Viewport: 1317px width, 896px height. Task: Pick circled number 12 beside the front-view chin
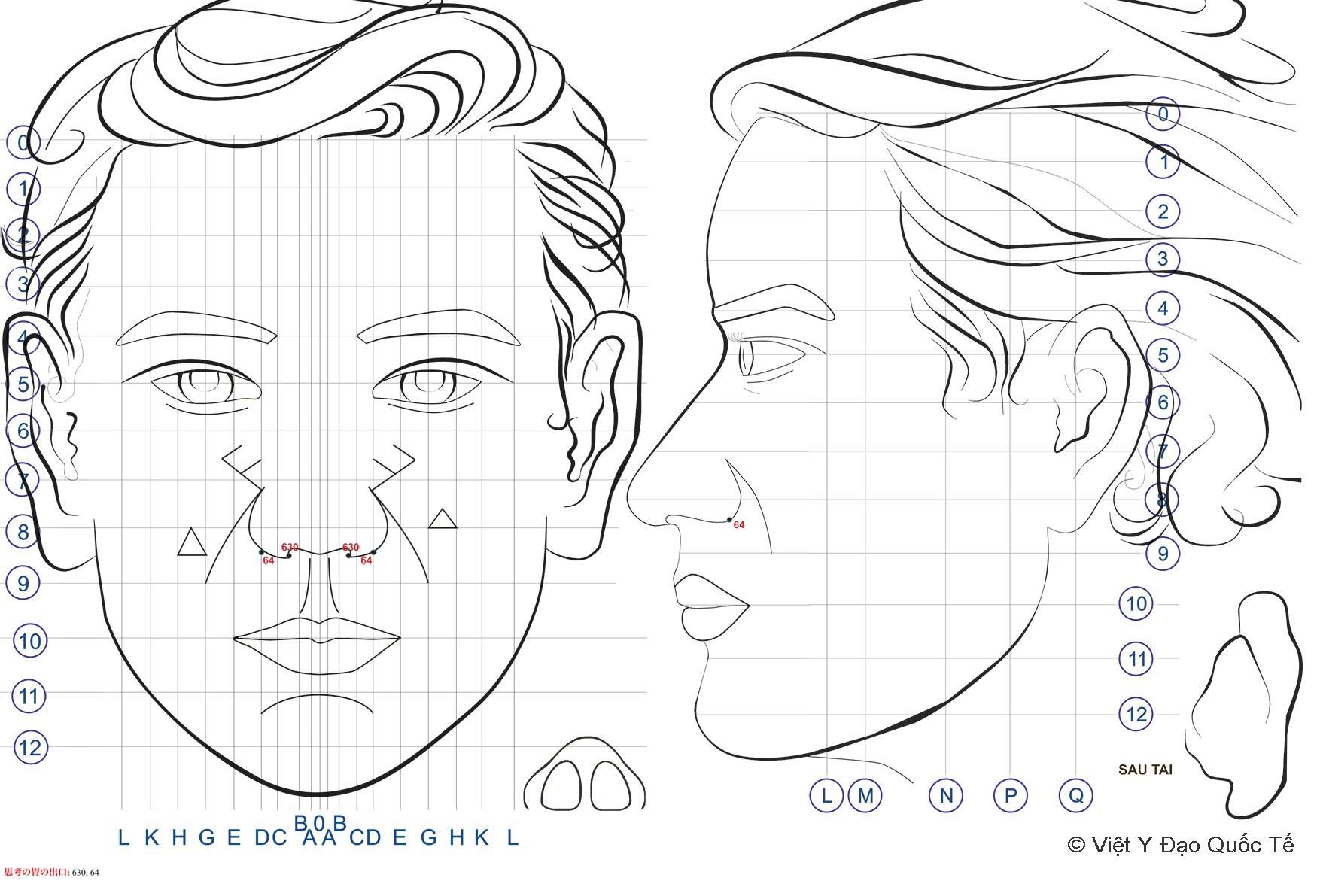pos(30,748)
